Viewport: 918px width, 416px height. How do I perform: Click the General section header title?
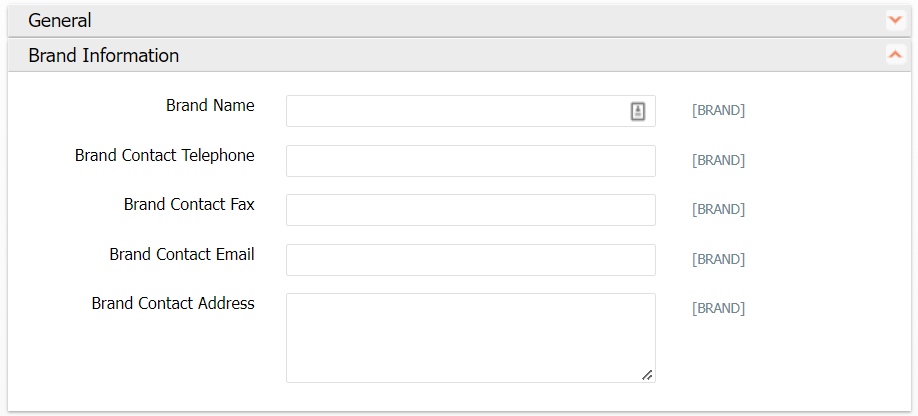pos(60,20)
